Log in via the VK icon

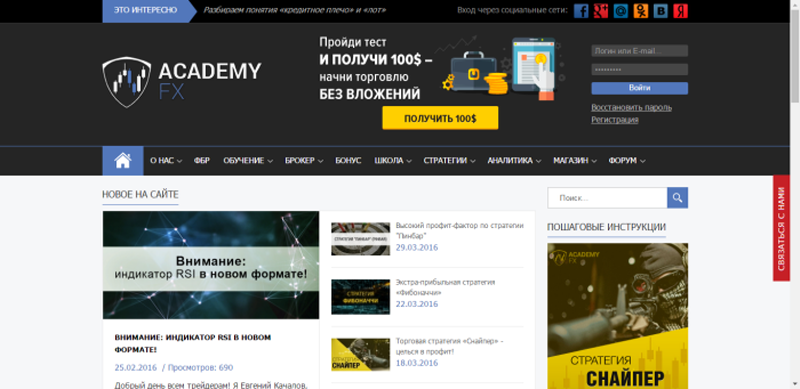click(661, 11)
